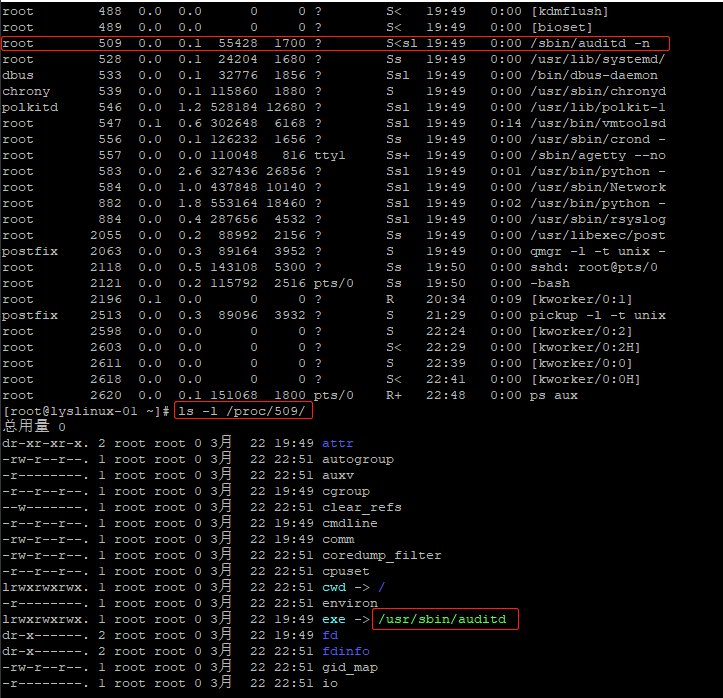Select the -bash process entry
Image resolution: width=723 pixels, height=698 pixels.
pyautogui.click(x=550, y=283)
